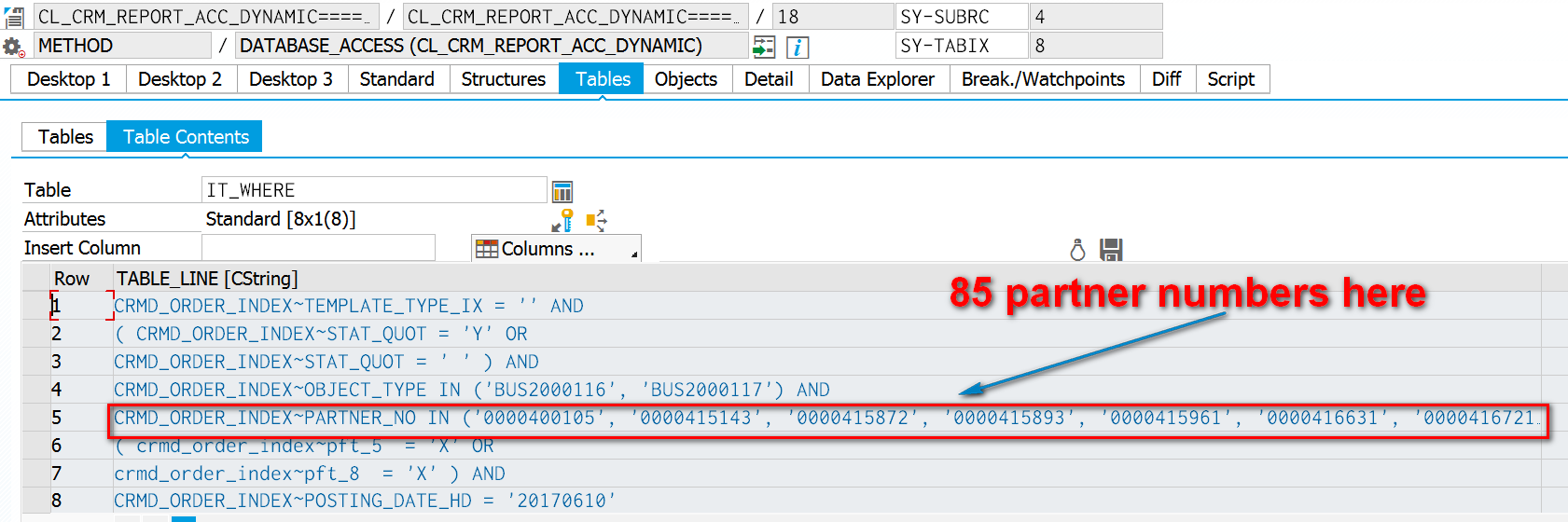1568x522 pixels.
Task: Switch to the Desktop 2 tab
Action: 180,79
